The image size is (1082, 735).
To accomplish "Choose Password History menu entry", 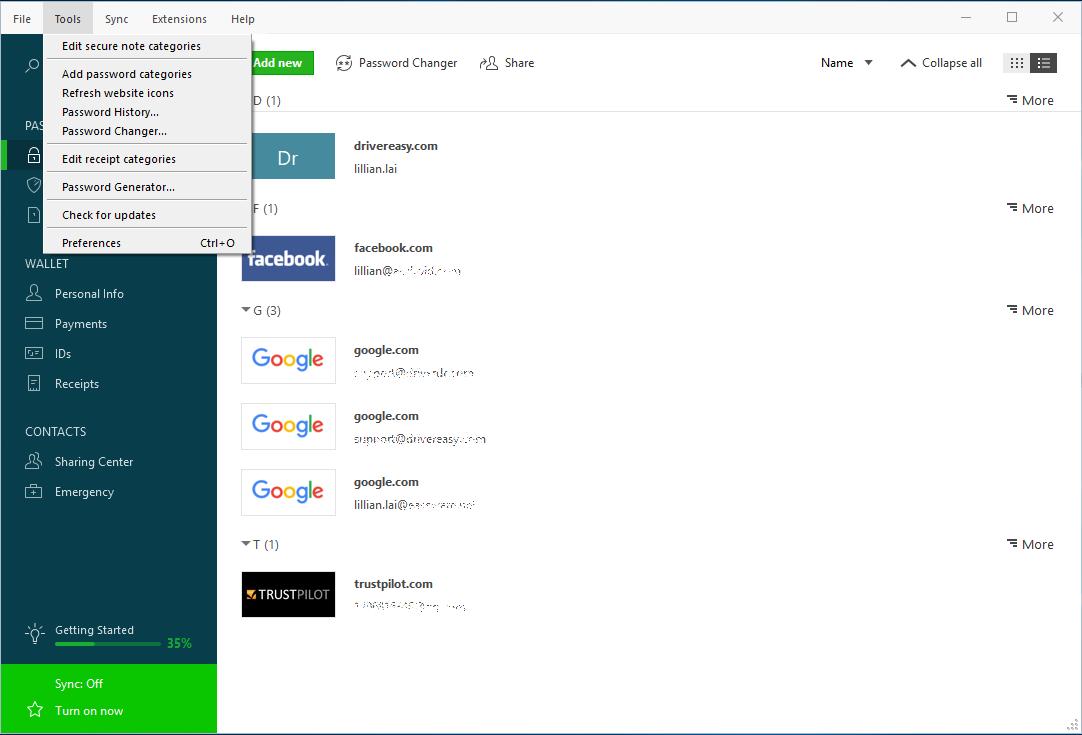I will [x=147, y=112].
